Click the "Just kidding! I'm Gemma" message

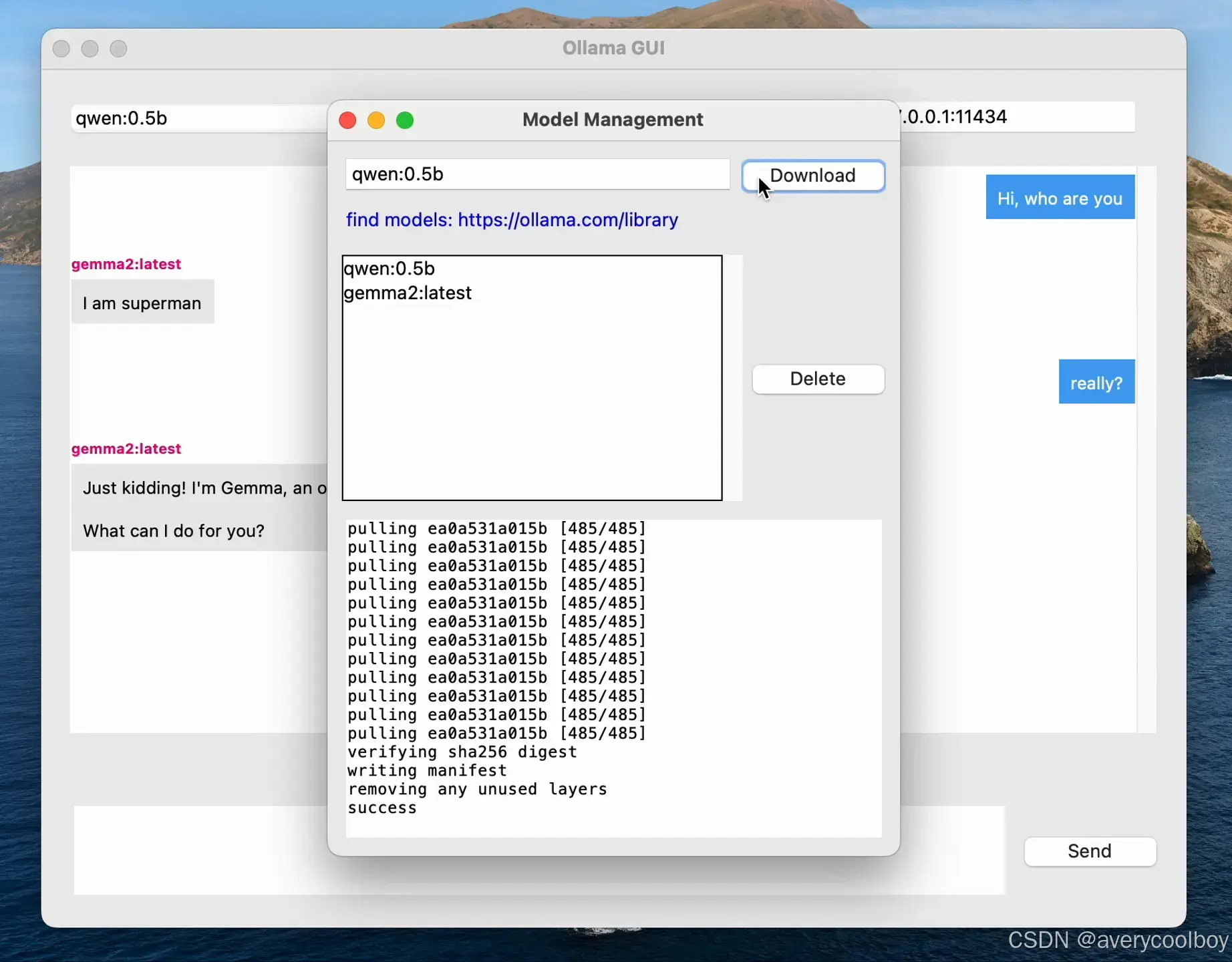(x=204, y=488)
